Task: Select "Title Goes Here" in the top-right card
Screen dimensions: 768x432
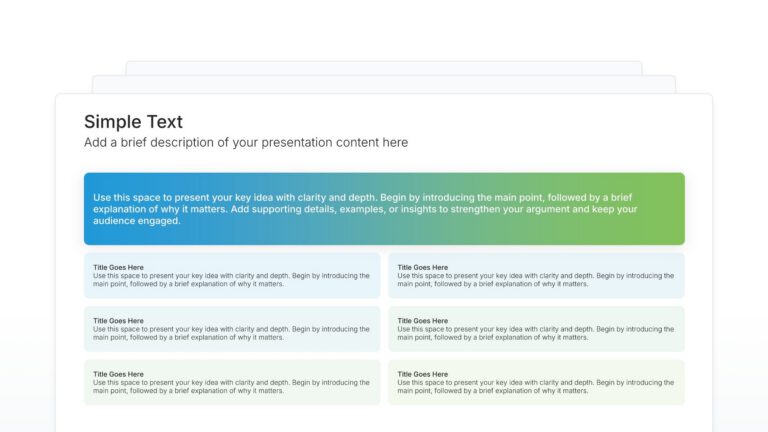Action: pyautogui.click(x=422, y=267)
